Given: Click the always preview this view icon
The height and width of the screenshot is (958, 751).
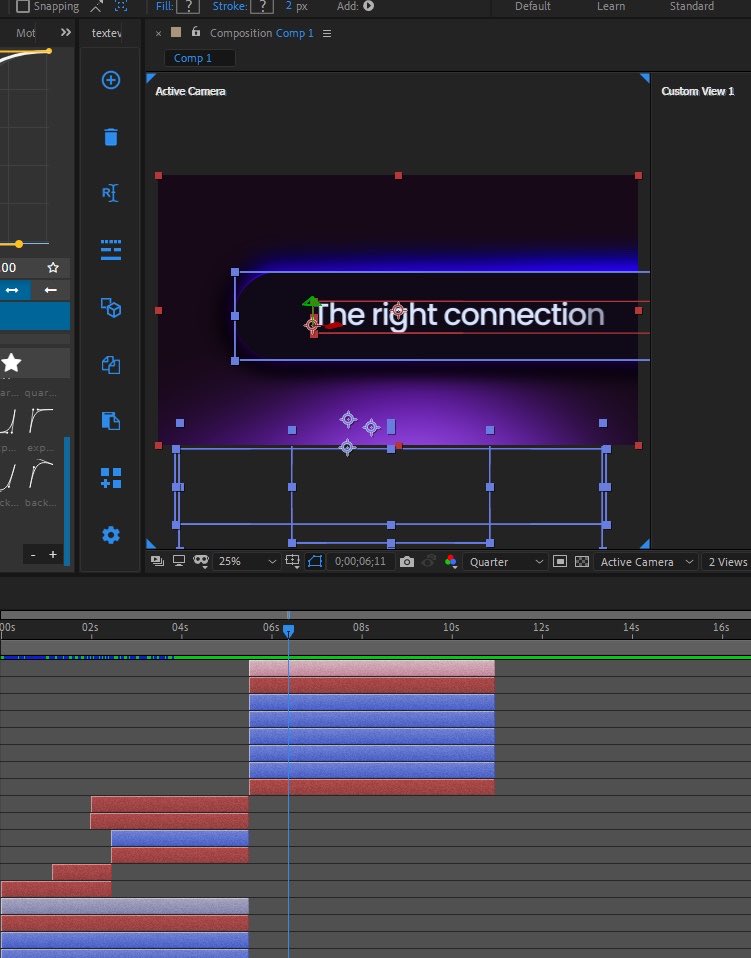Looking at the screenshot, I should tap(157, 561).
